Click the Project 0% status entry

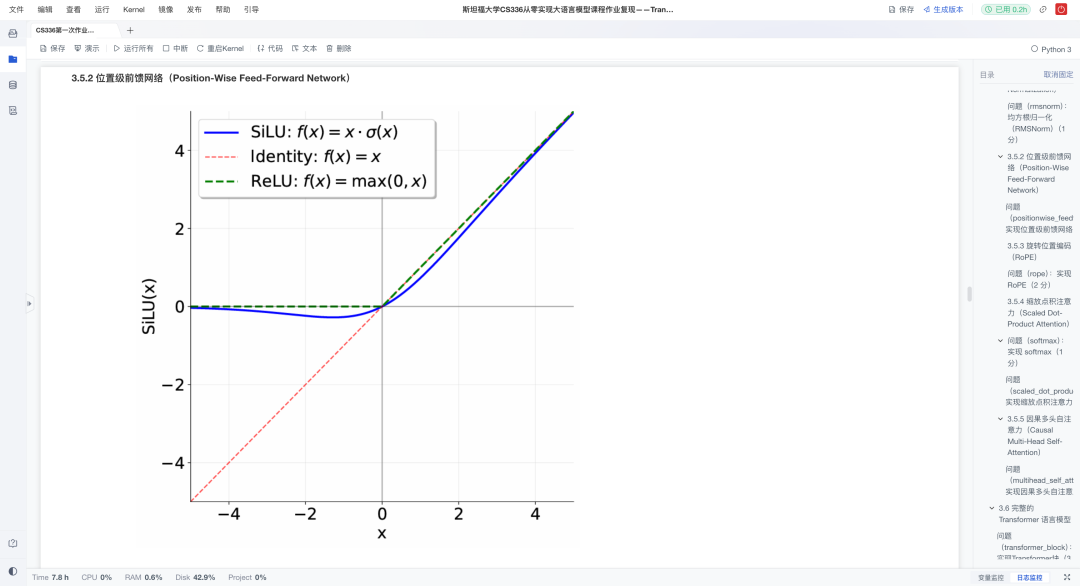[x=247, y=578]
